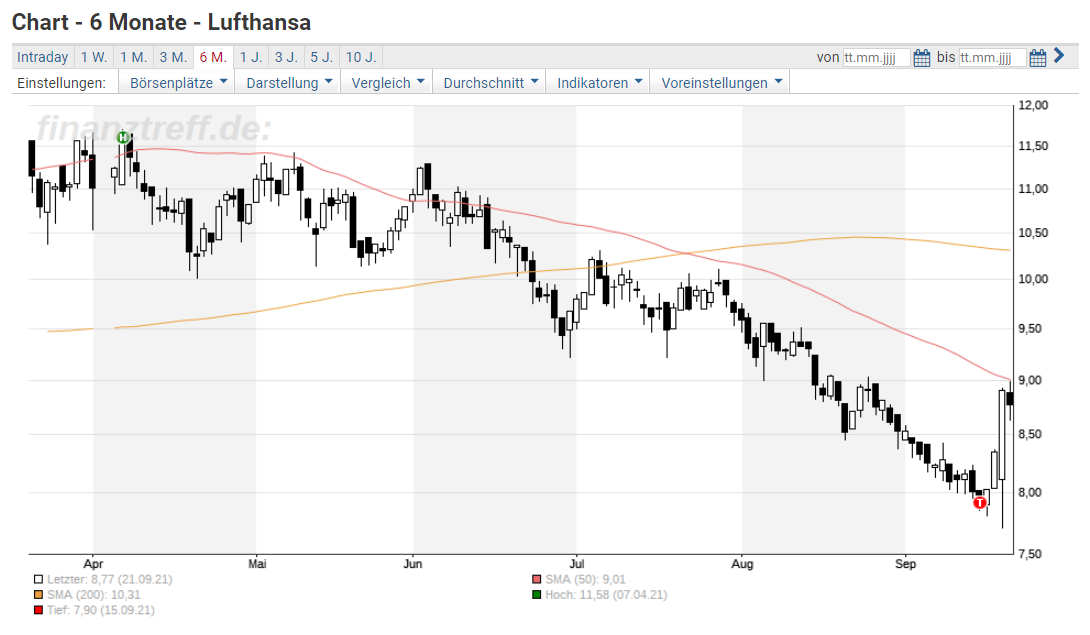Switch to the Intraday tab

(x=42, y=57)
